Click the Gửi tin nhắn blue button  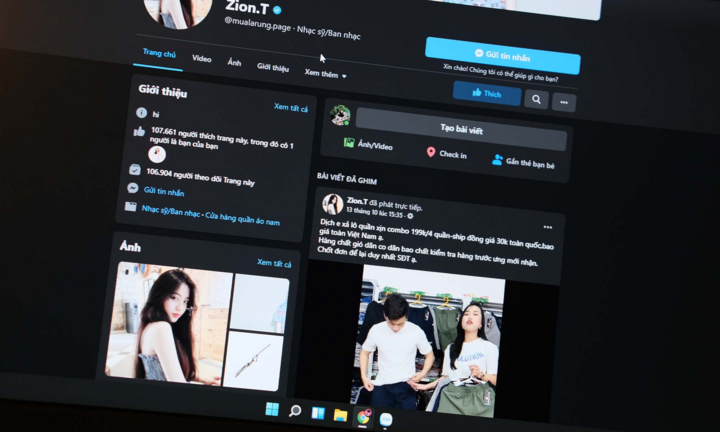click(503, 56)
